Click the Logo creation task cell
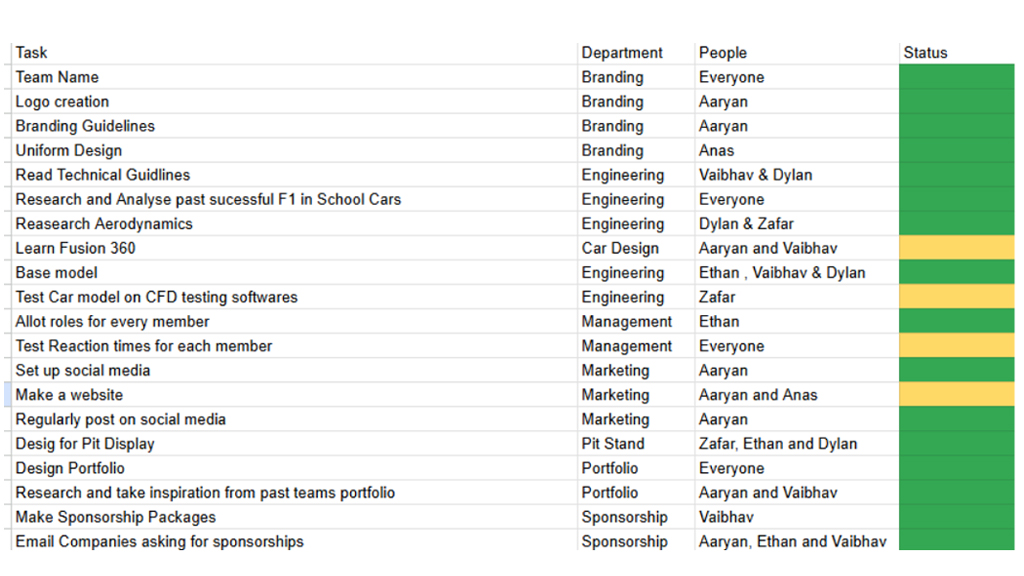1024x576 pixels. pos(295,102)
